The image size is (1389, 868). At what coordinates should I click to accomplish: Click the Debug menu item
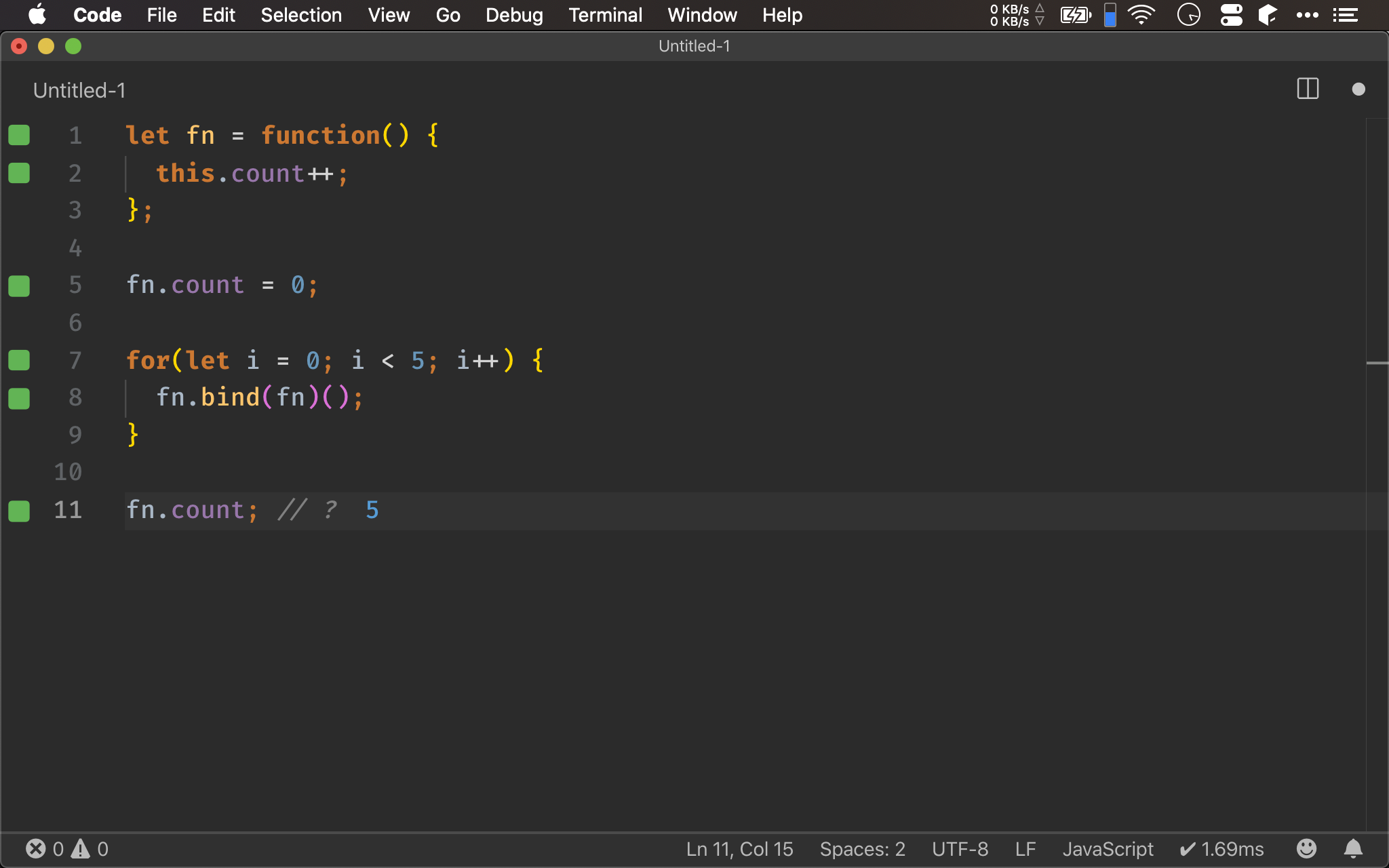[513, 14]
